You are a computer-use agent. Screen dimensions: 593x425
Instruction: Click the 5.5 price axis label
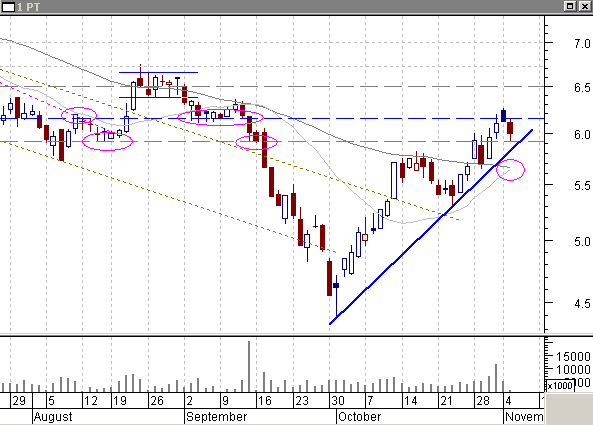[x=582, y=186]
